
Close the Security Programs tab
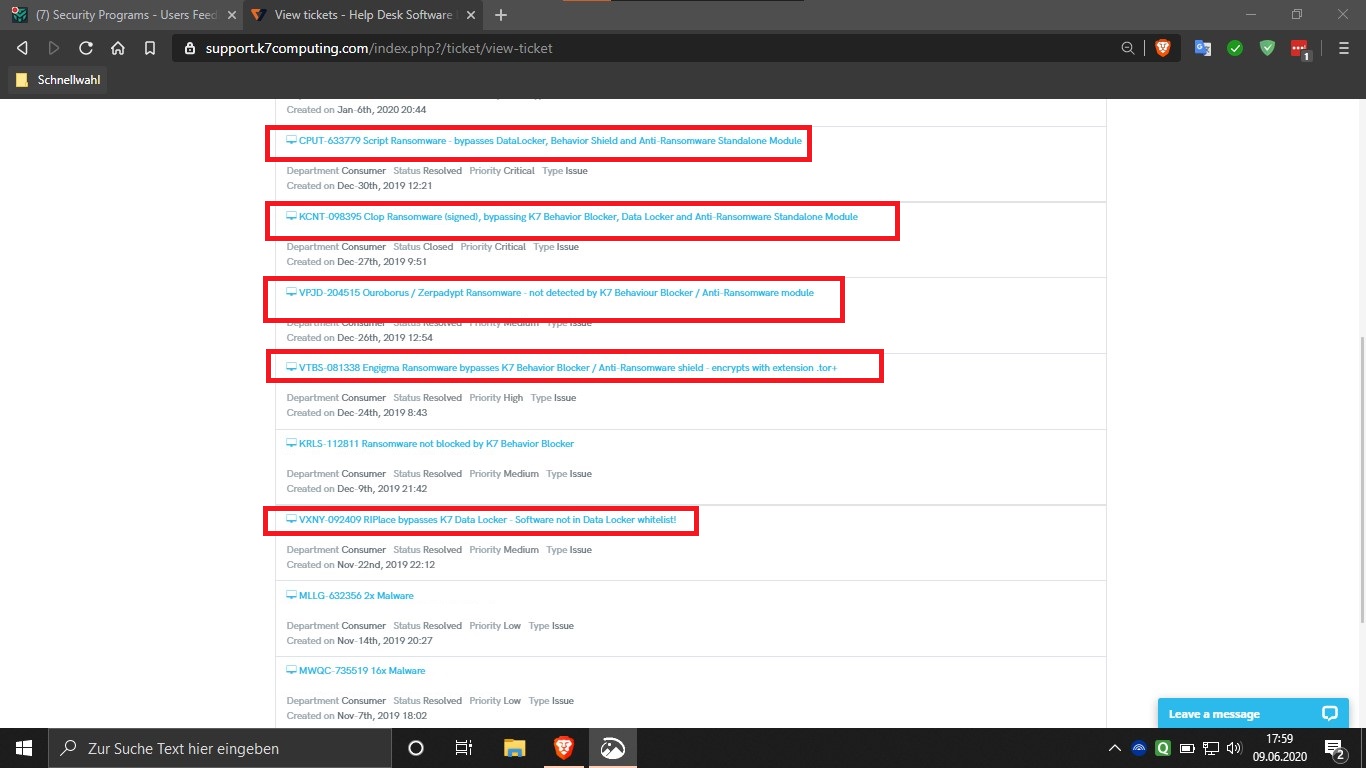[x=230, y=15]
